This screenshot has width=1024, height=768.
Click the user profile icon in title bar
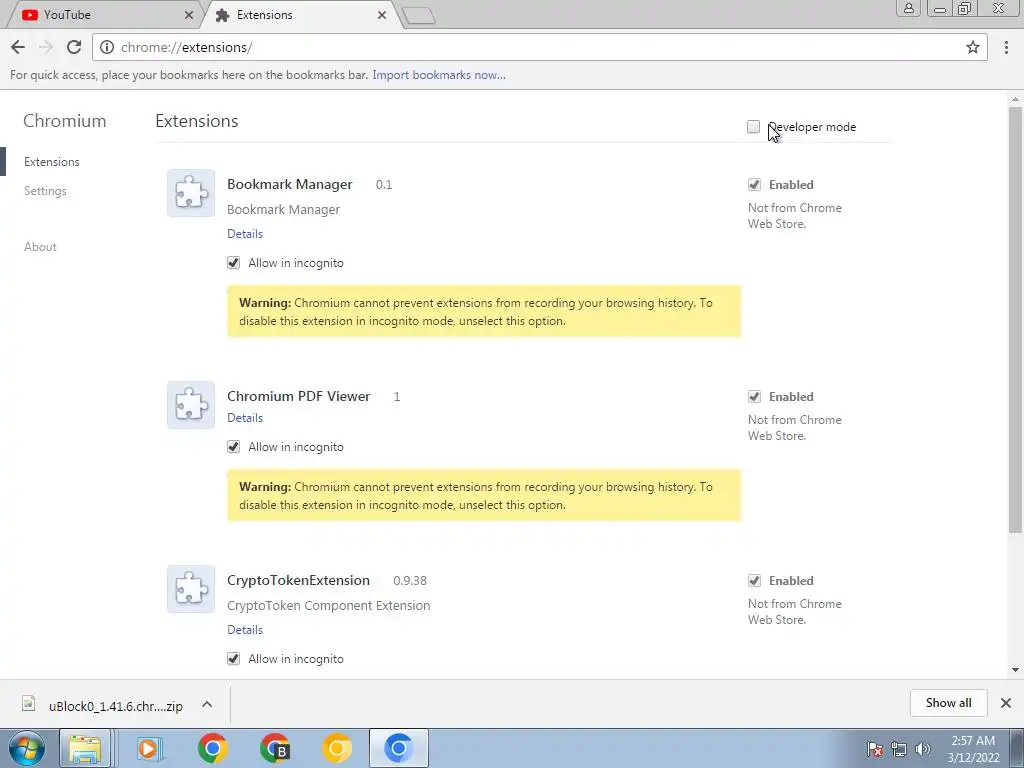[x=908, y=8]
